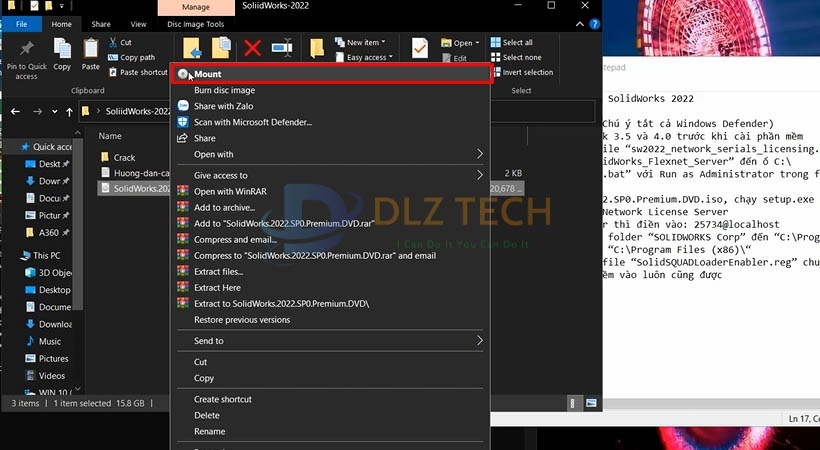Click the Rename icon in ribbon

click(282, 48)
